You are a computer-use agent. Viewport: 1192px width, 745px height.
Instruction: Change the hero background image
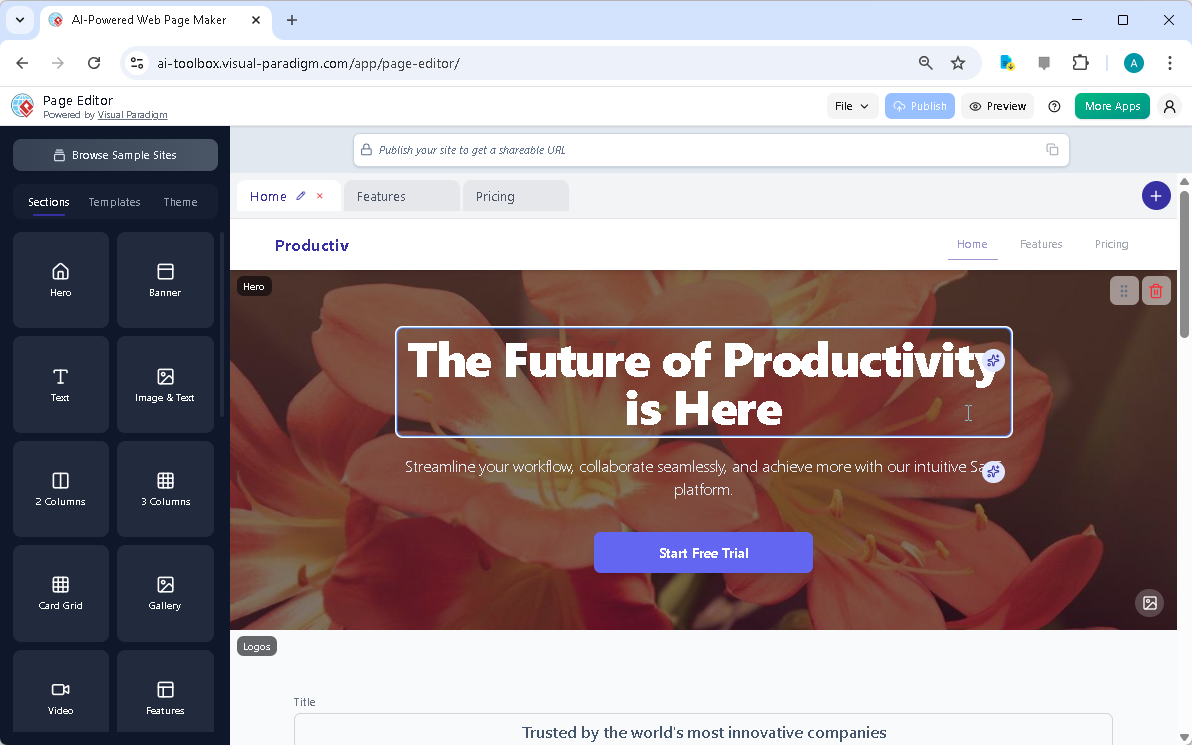point(1149,603)
